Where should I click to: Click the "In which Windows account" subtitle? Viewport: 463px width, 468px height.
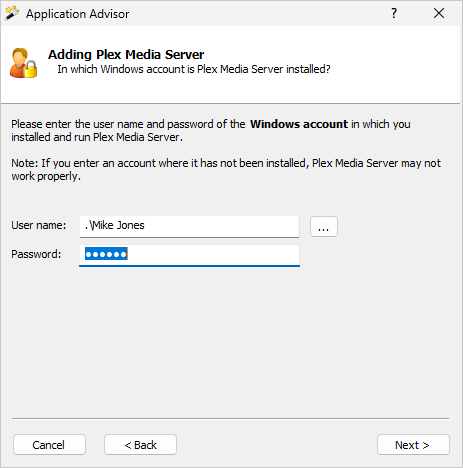coord(194,69)
